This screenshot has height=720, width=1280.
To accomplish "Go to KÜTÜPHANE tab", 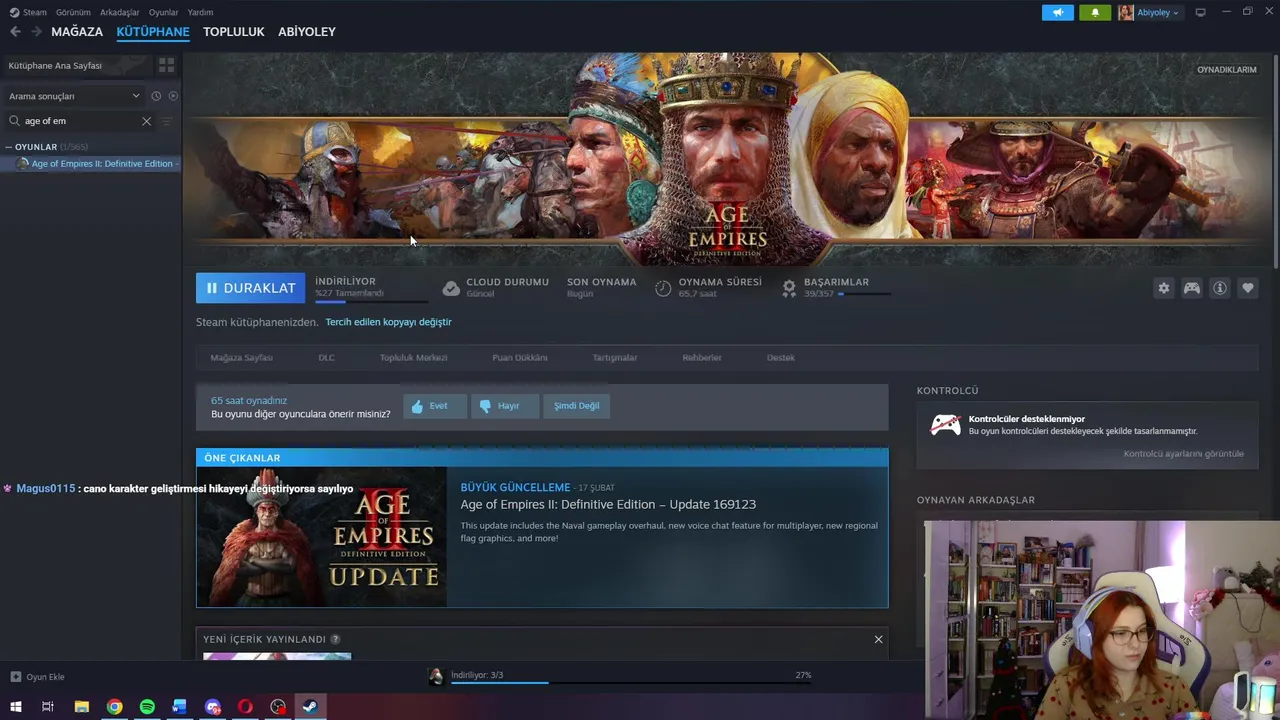I will click(153, 32).
